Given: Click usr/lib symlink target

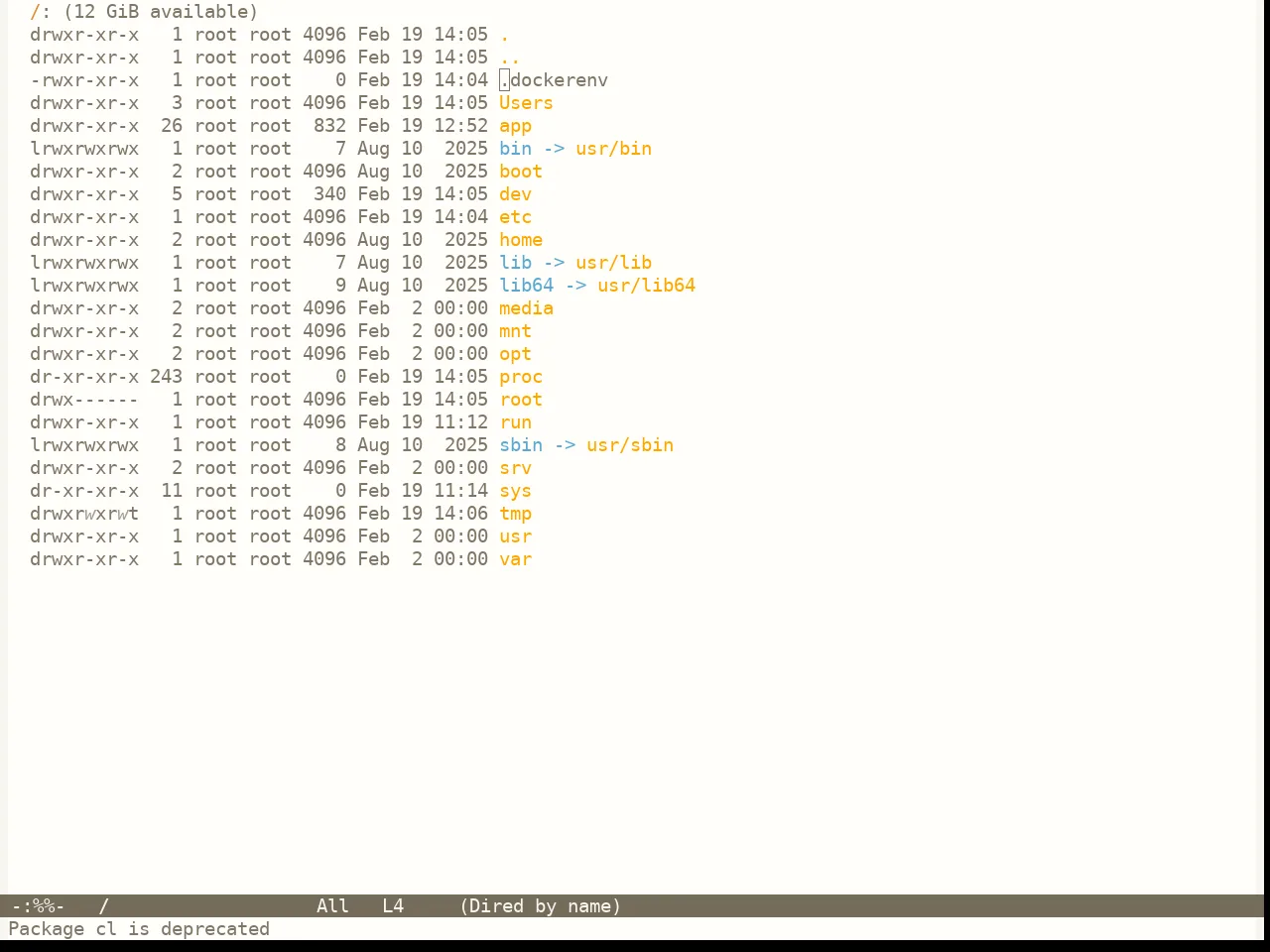Looking at the screenshot, I should [x=613, y=263].
